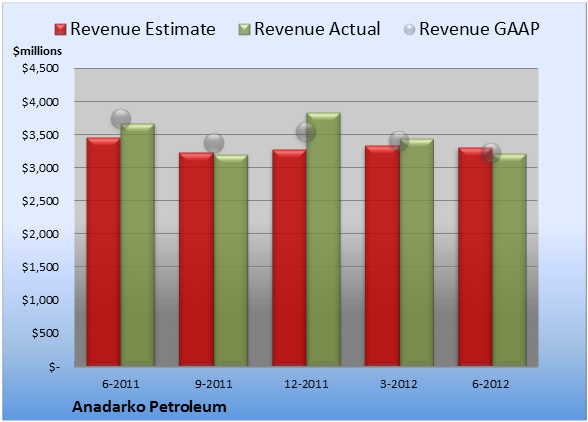Click the GAAP revenue sphere above 3-2012
This screenshot has width=588, height=422.
pos(399,141)
